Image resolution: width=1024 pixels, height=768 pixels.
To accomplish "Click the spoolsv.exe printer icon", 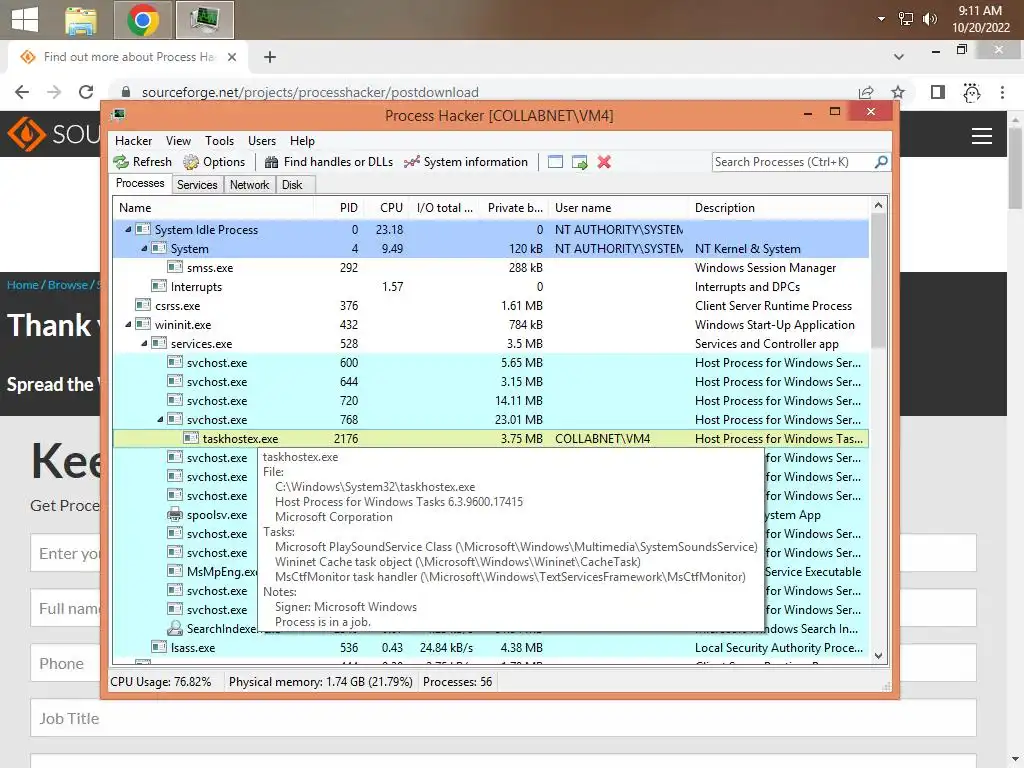I will pyautogui.click(x=174, y=515).
